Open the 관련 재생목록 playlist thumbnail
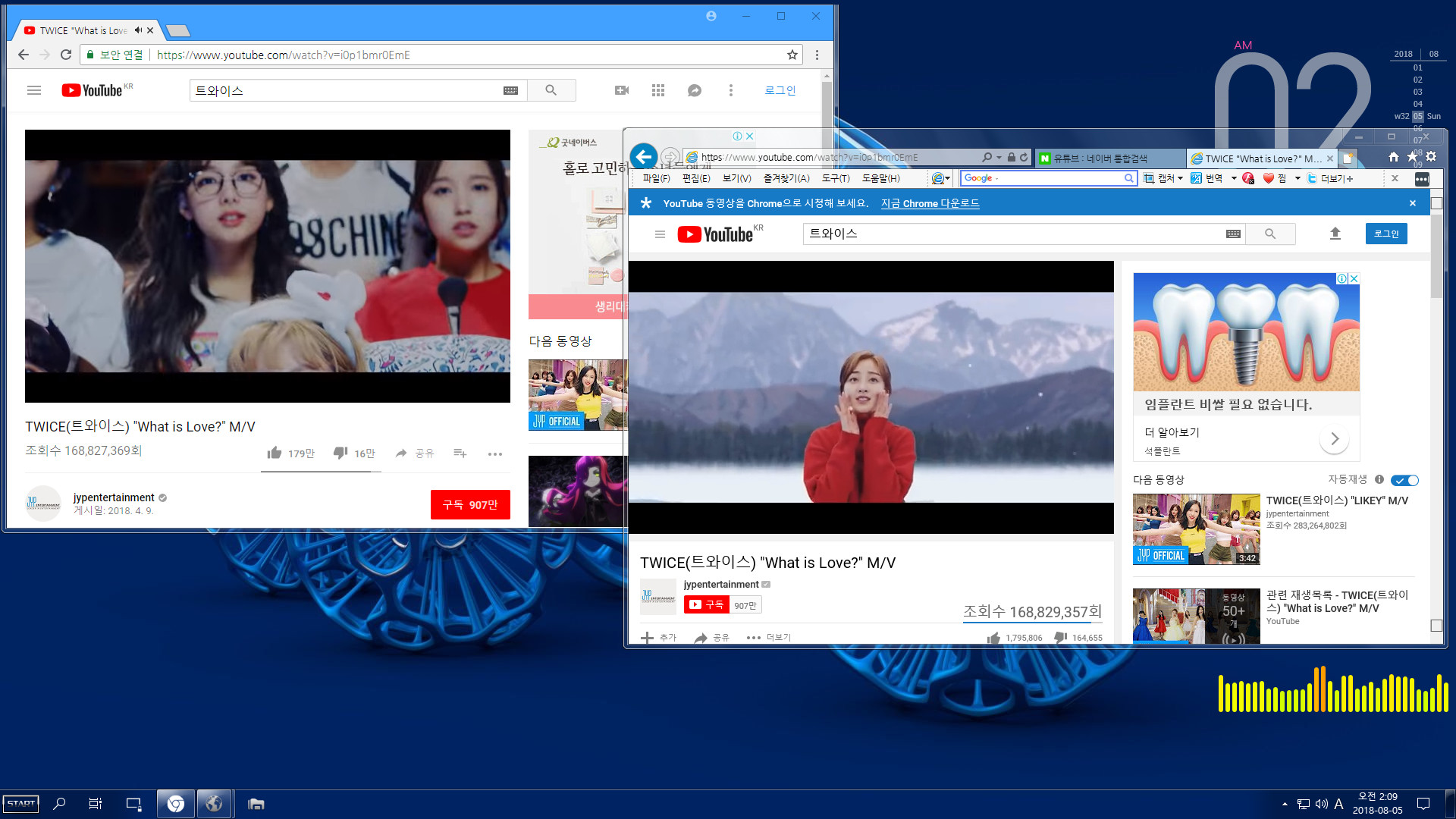Viewport: 1456px width, 819px height. pos(1197,617)
